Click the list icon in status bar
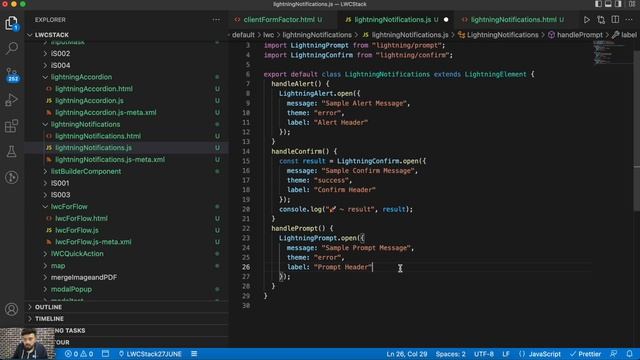The width and height of the screenshot is (640, 360). [194, 354]
